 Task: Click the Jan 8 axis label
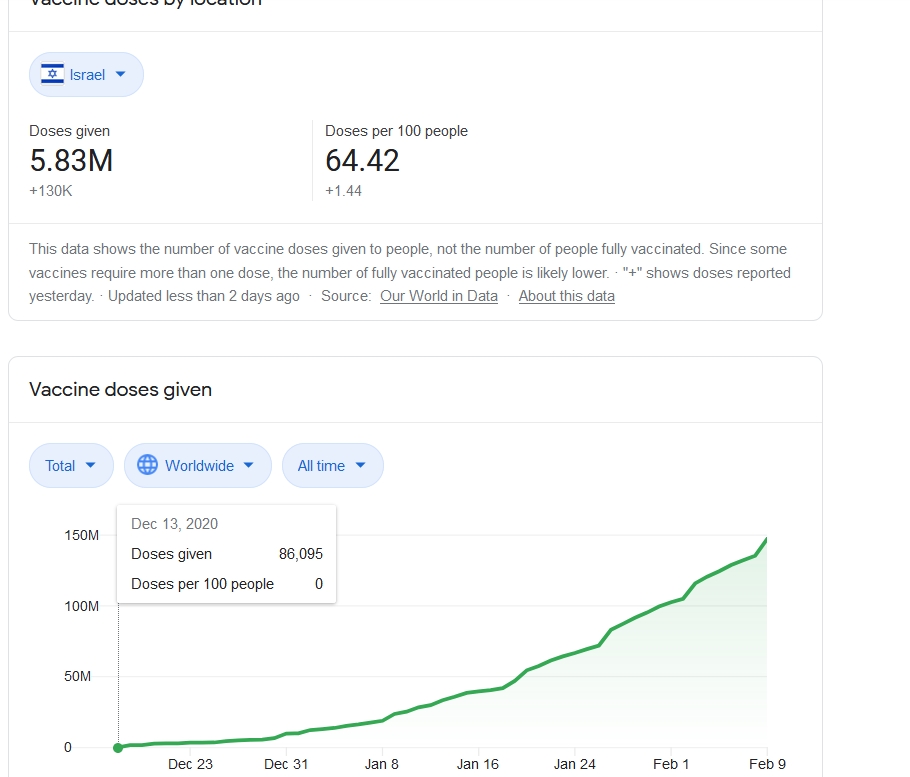381,764
